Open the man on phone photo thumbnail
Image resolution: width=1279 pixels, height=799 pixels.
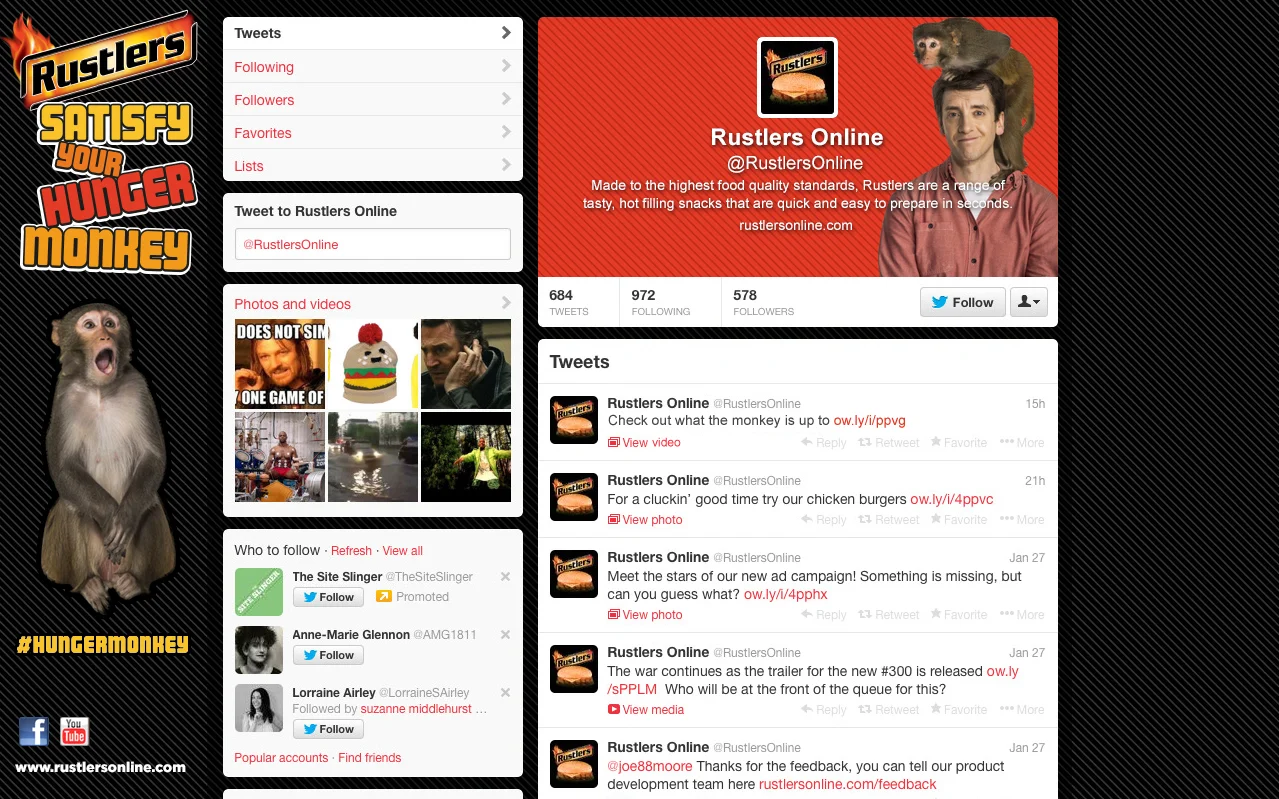466,364
